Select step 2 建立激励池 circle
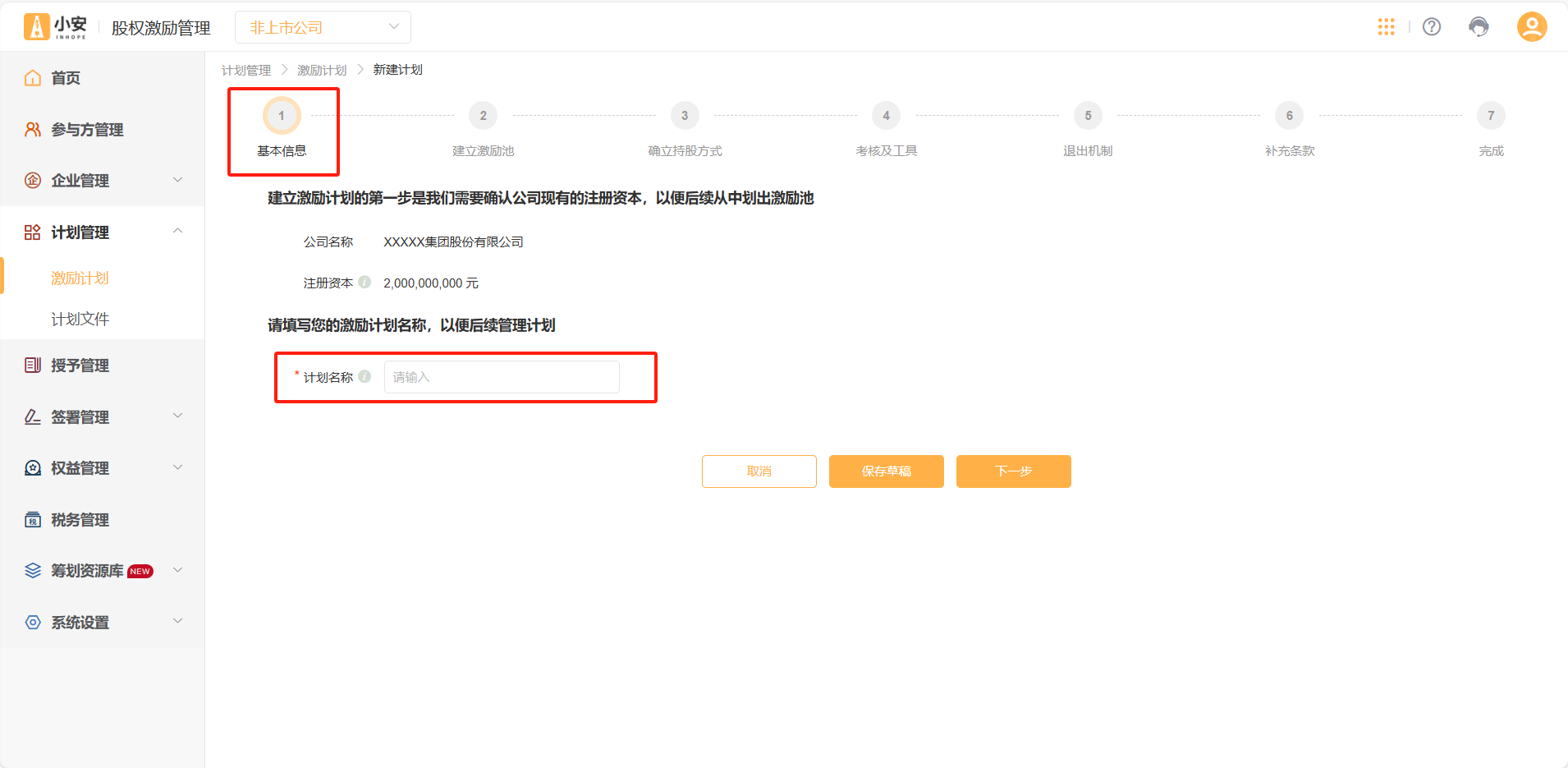Viewport: 1568px width, 768px height. click(x=484, y=116)
